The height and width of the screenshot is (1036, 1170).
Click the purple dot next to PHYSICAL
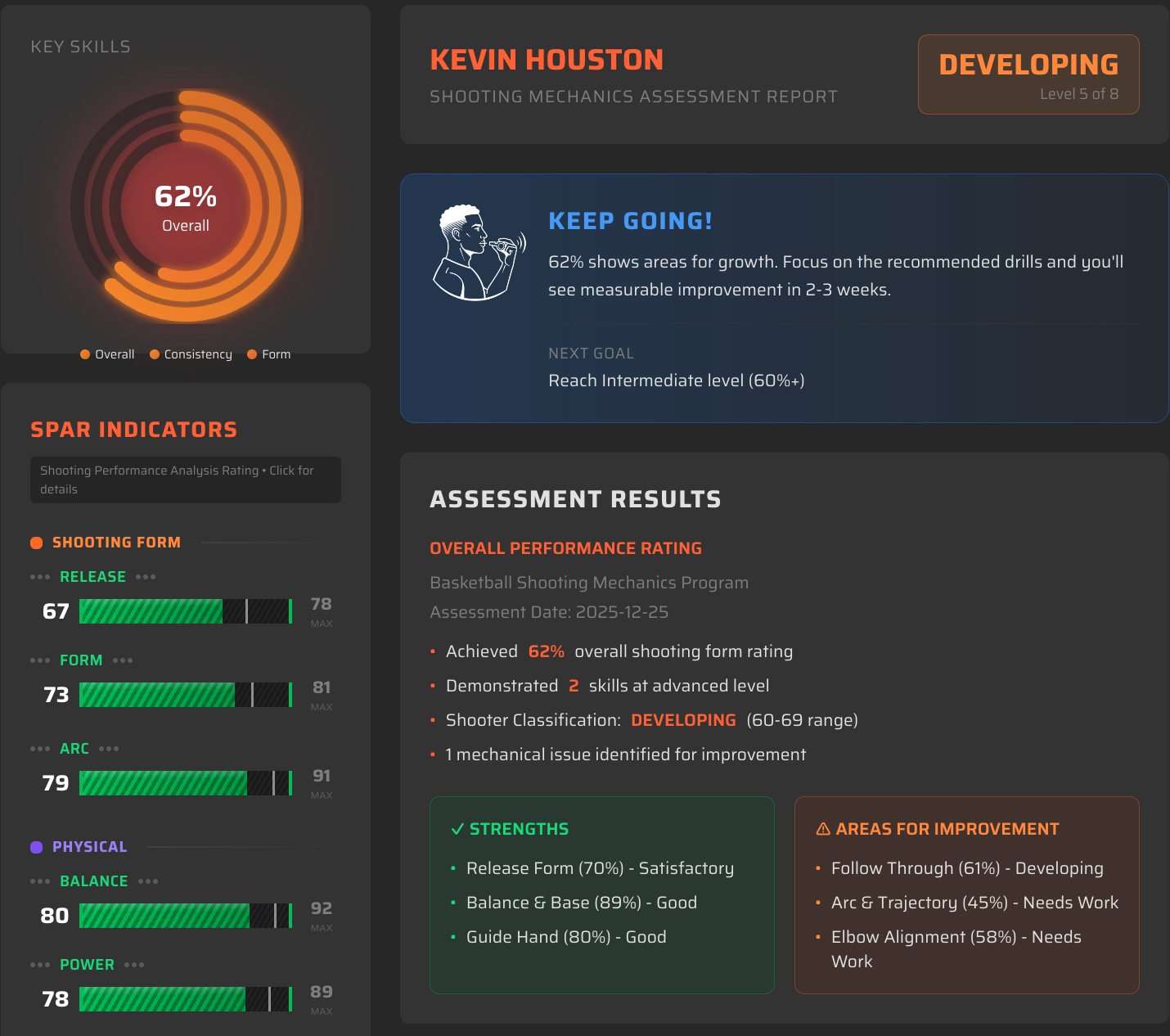point(36,846)
